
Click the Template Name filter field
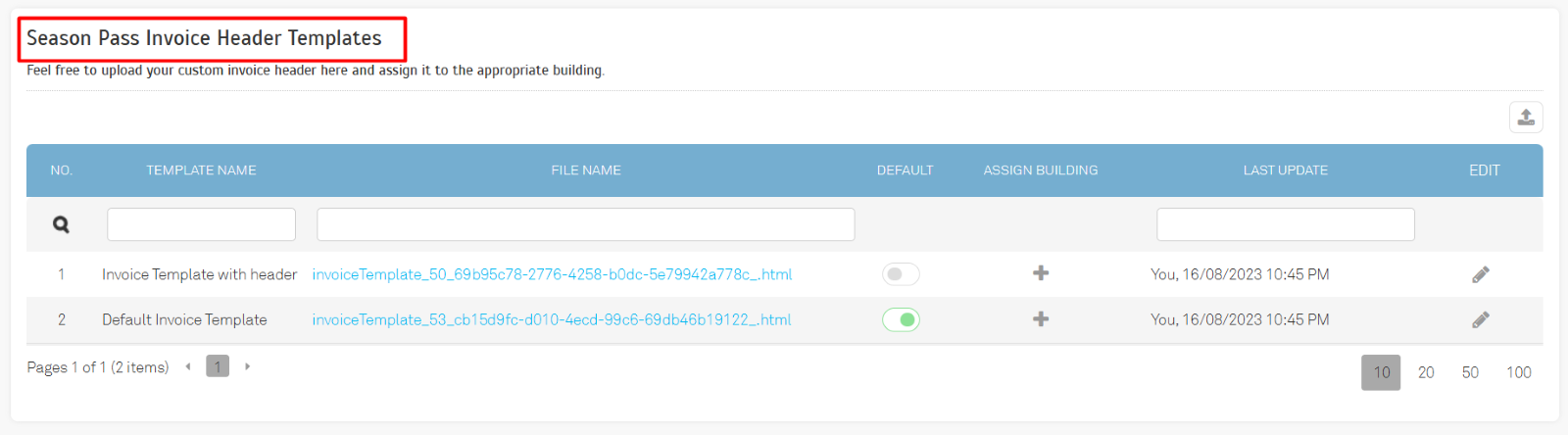201,224
